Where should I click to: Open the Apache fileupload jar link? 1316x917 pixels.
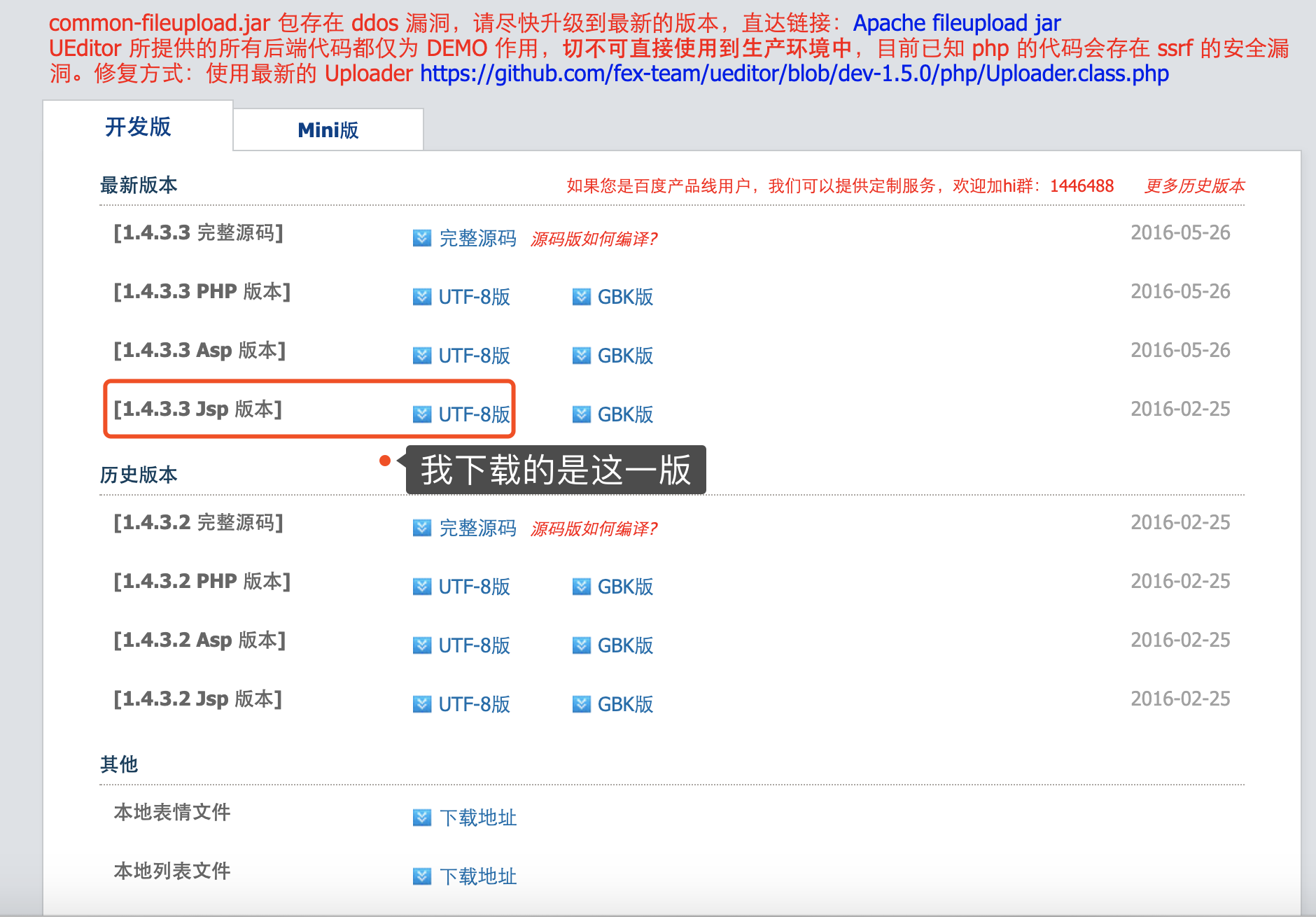click(x=957, y=23)
